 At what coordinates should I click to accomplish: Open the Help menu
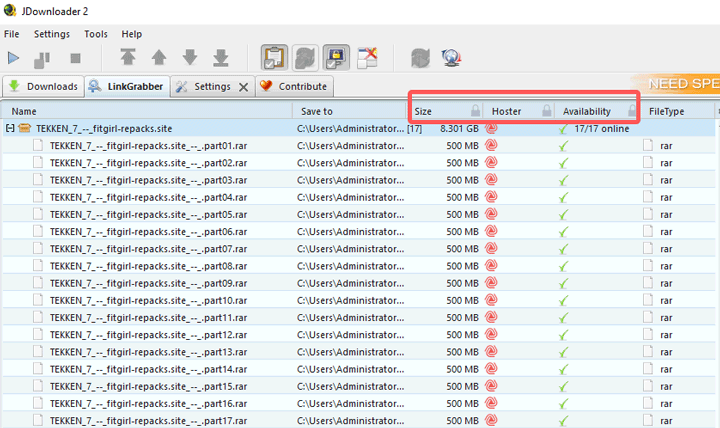point(131,34)
